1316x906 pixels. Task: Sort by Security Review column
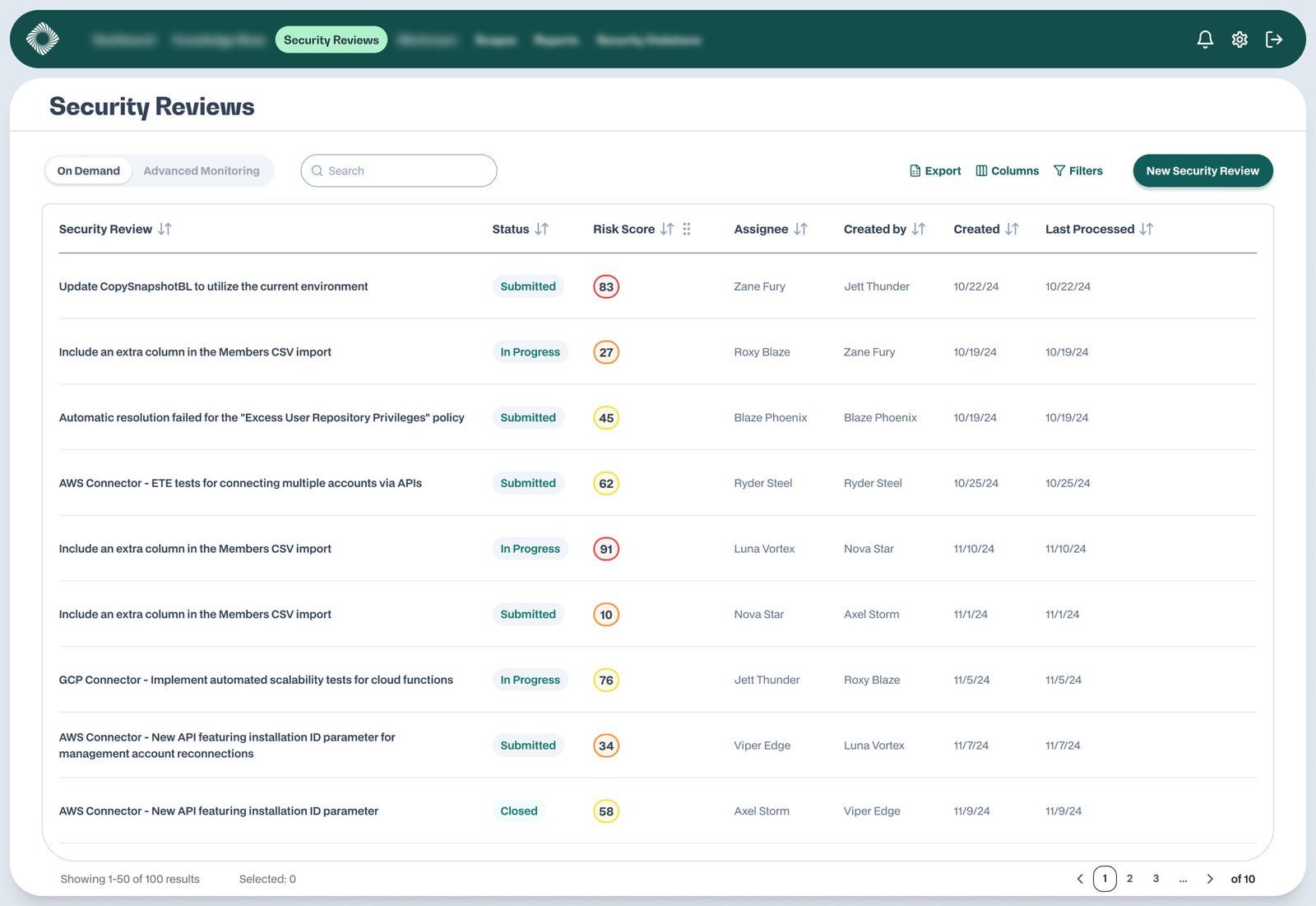coord(164,229)
